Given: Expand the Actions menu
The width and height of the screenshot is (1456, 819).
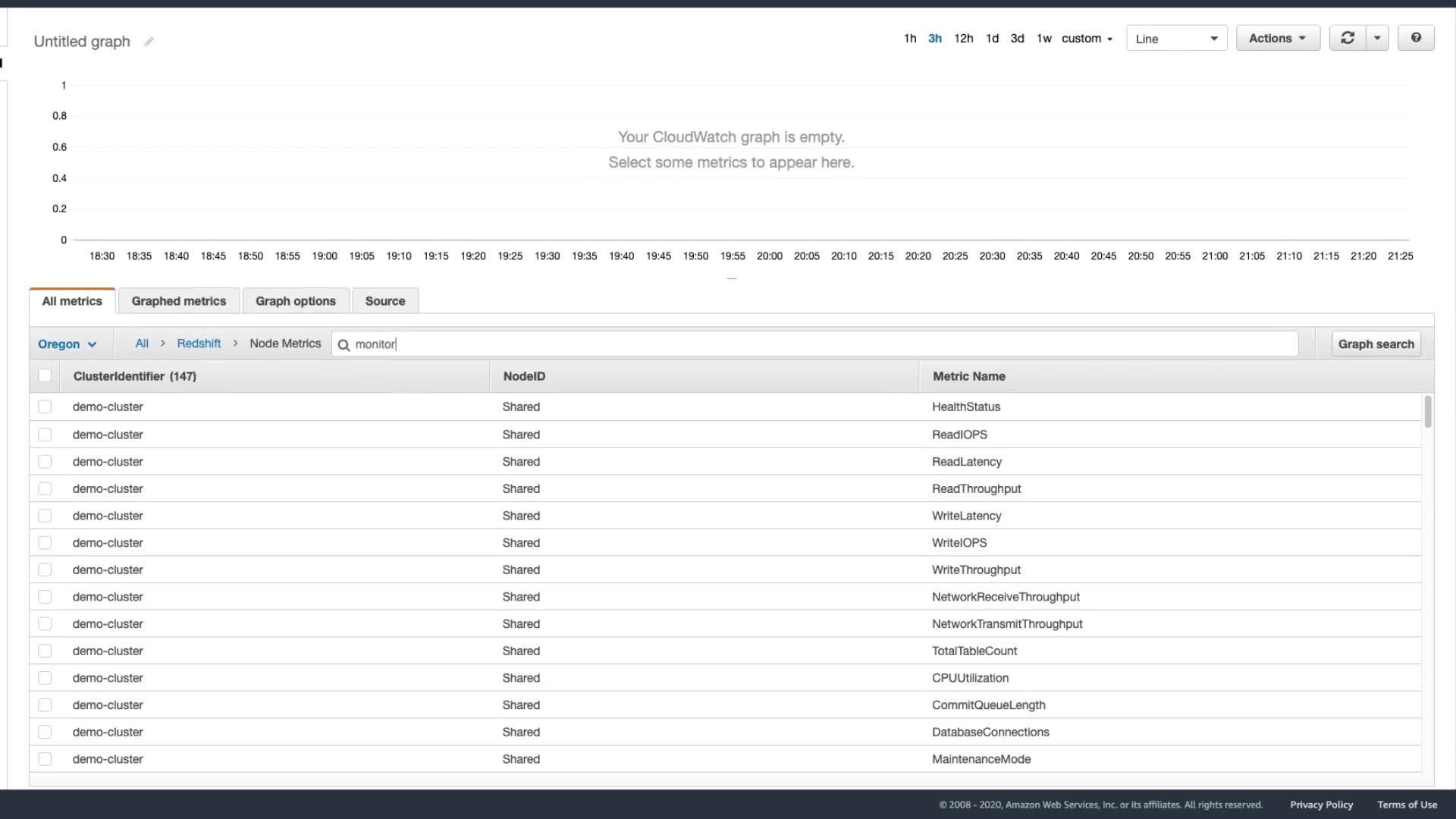Looking at the screenshot, I should [x=1277, y=38].
